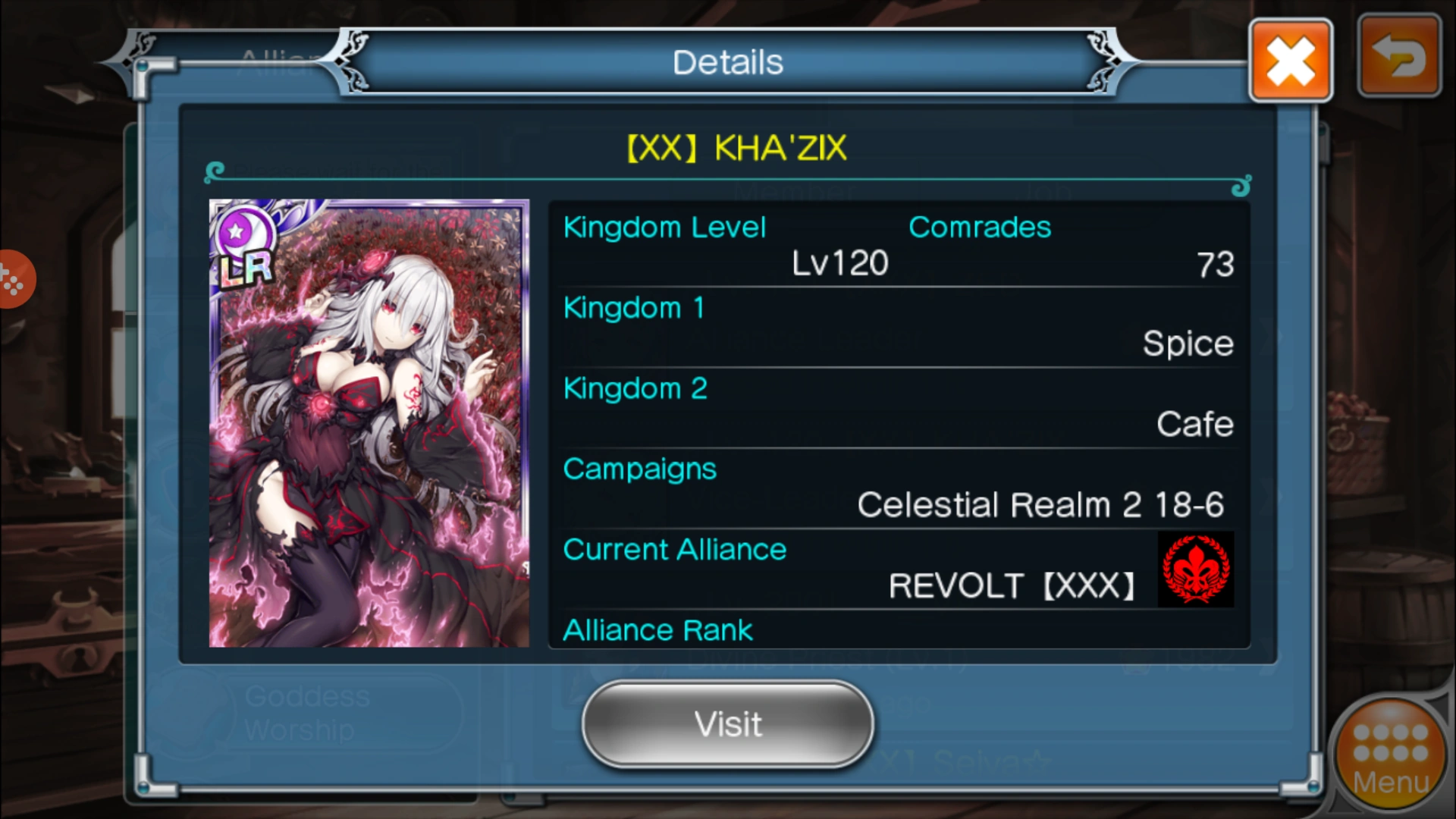Open the REVOLT [XXX] alliance name
1456x819 pixels.
(x=1012, y=586)
